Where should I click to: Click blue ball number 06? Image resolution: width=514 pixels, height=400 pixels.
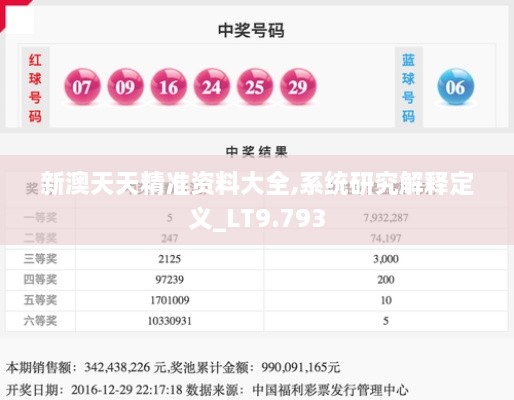[456, 87]
